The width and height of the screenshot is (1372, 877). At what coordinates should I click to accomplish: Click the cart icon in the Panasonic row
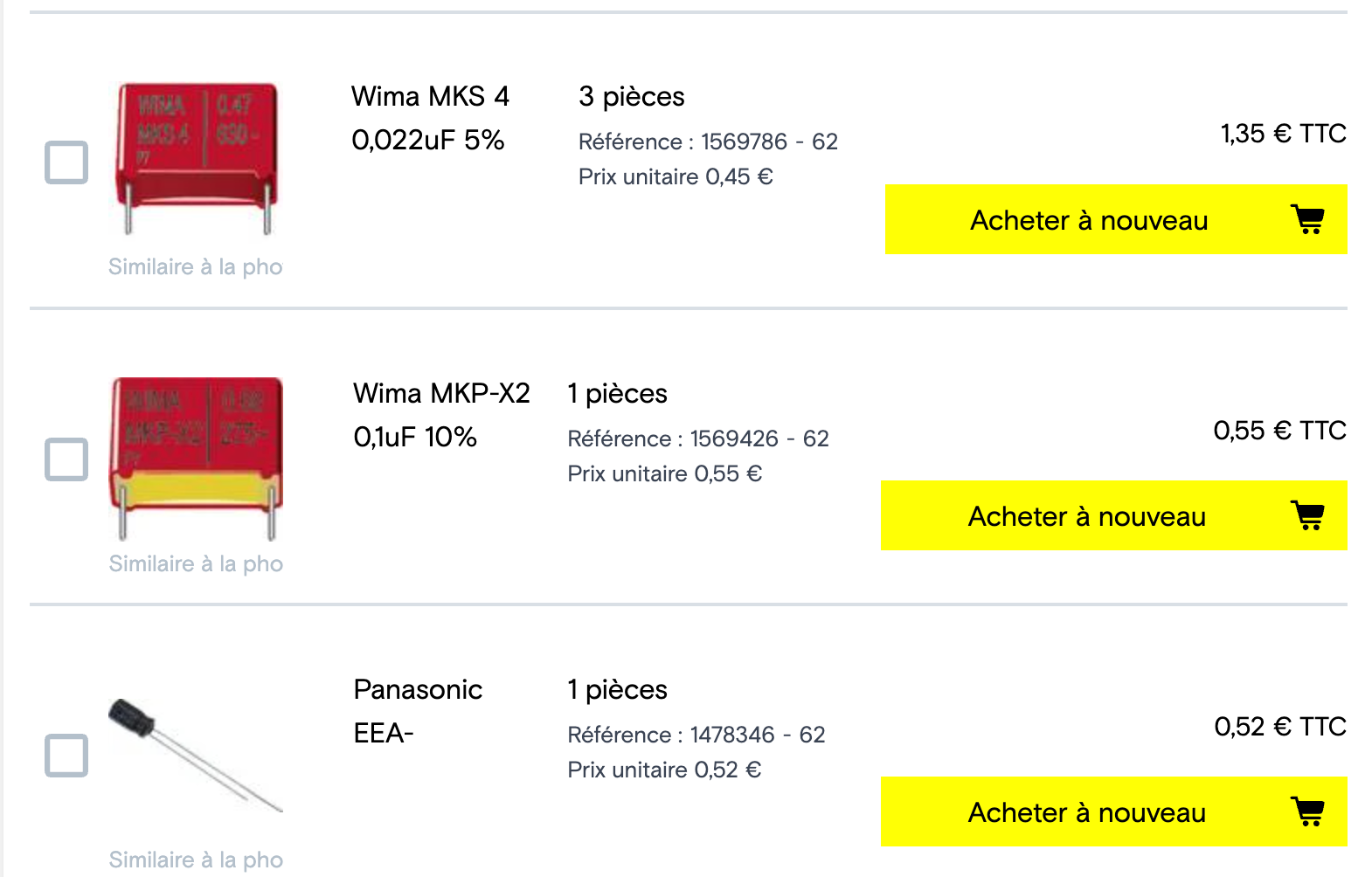[1307, 811]
